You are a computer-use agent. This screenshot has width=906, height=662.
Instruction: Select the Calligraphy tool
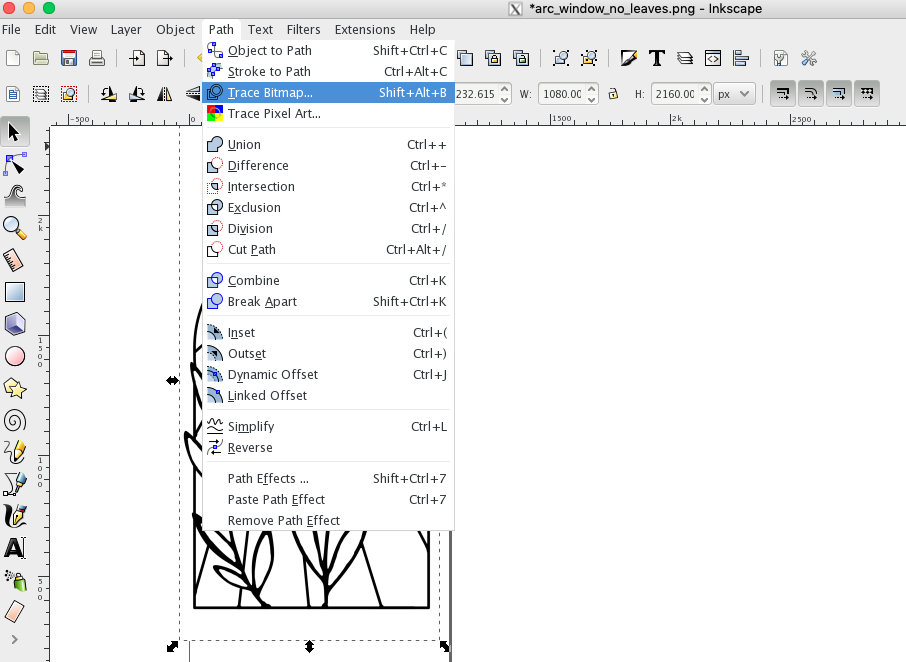[15, 517]
